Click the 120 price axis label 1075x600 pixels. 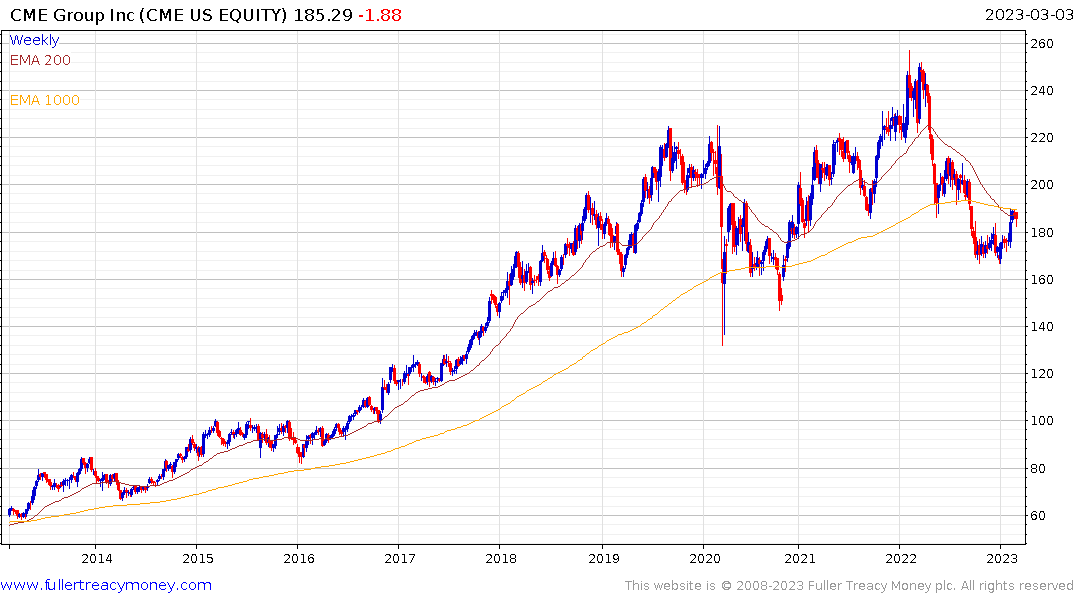click(x=1042, y=374)
